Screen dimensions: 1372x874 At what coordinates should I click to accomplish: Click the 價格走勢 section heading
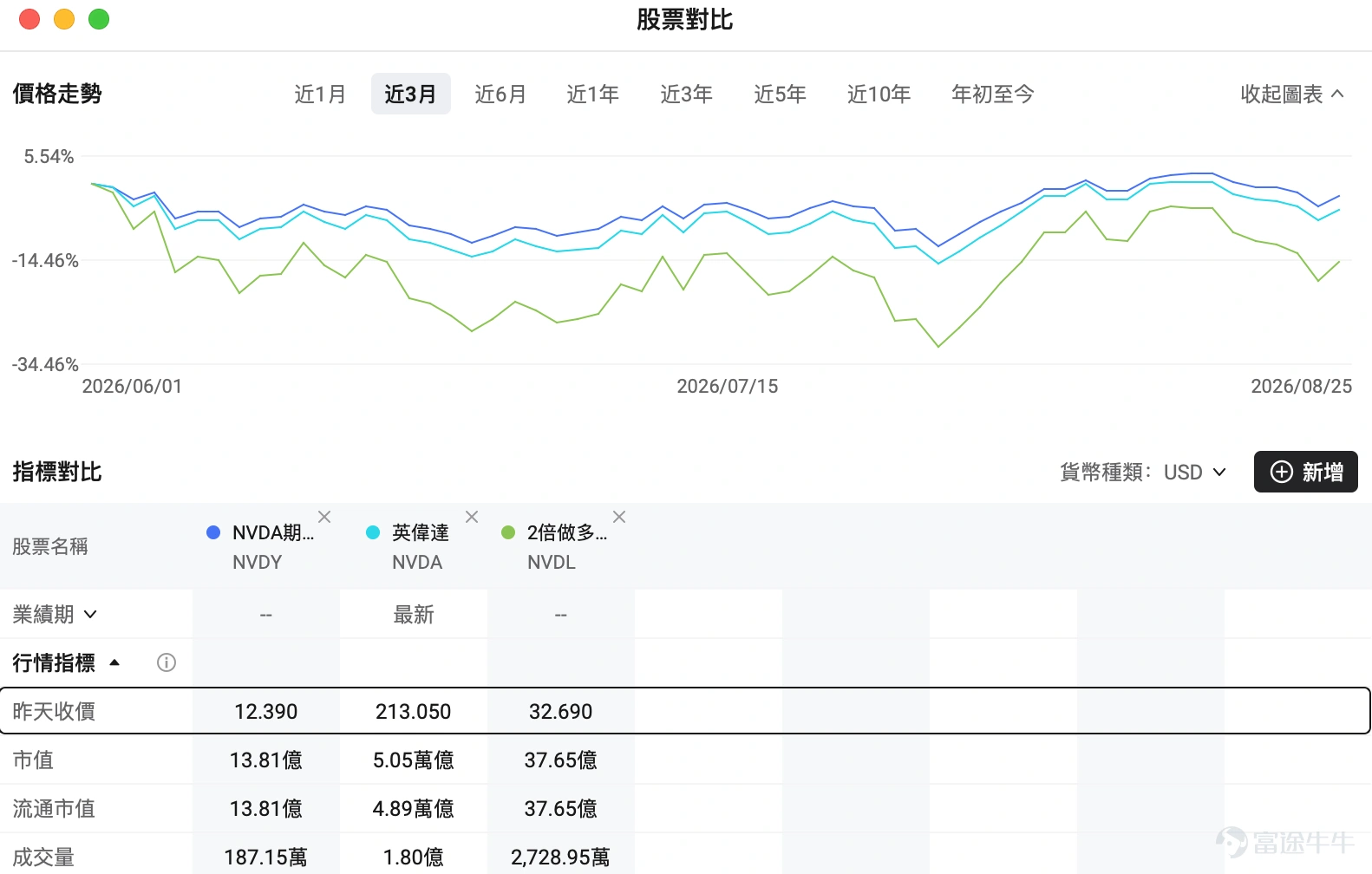(x=57, y=94)
